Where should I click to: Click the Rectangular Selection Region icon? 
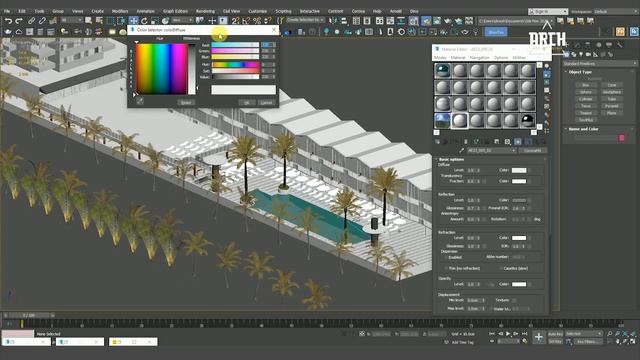coord(110,20)
